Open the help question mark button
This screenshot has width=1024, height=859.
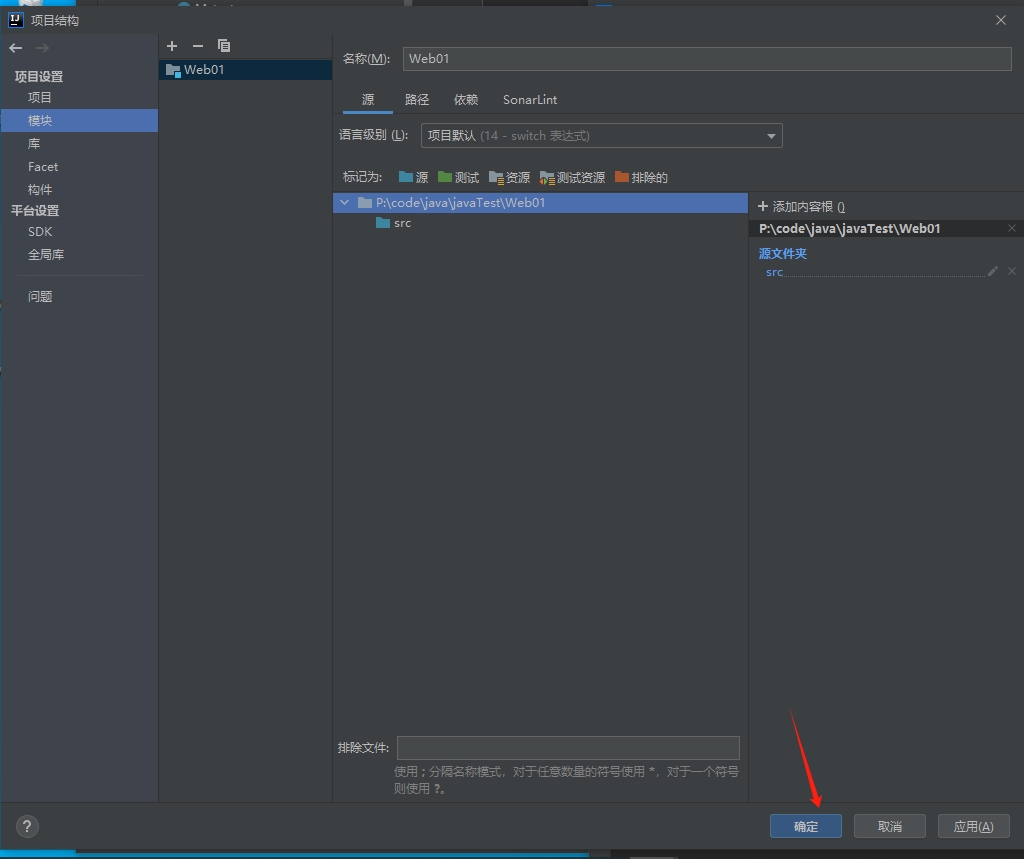point(27,826)
